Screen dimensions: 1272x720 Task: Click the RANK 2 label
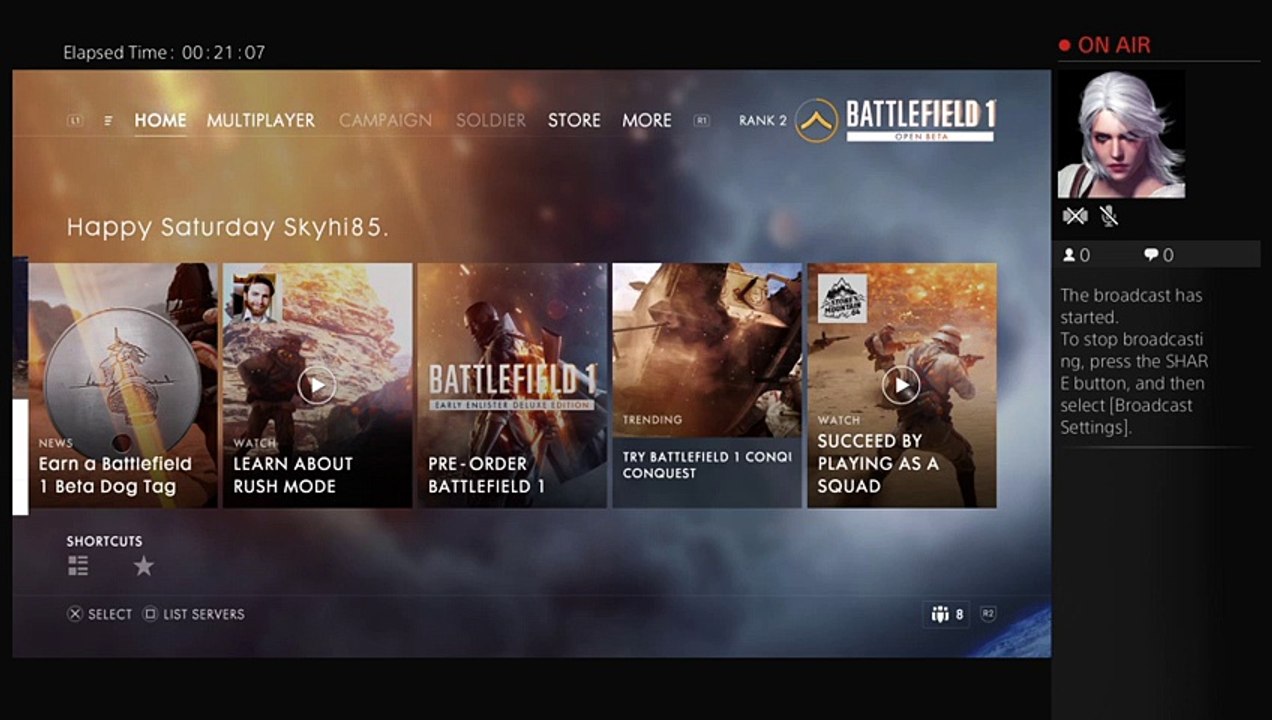click(x=763, y=120)
